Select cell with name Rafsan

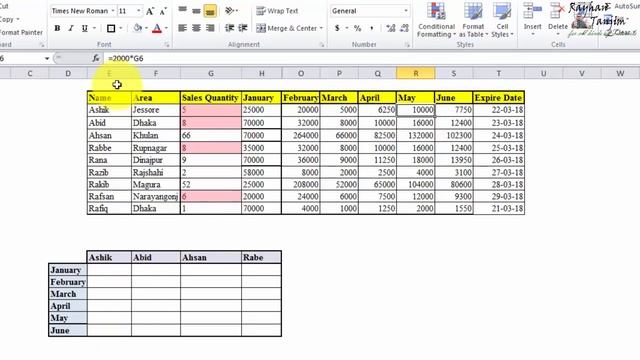(x=109, y=196)
